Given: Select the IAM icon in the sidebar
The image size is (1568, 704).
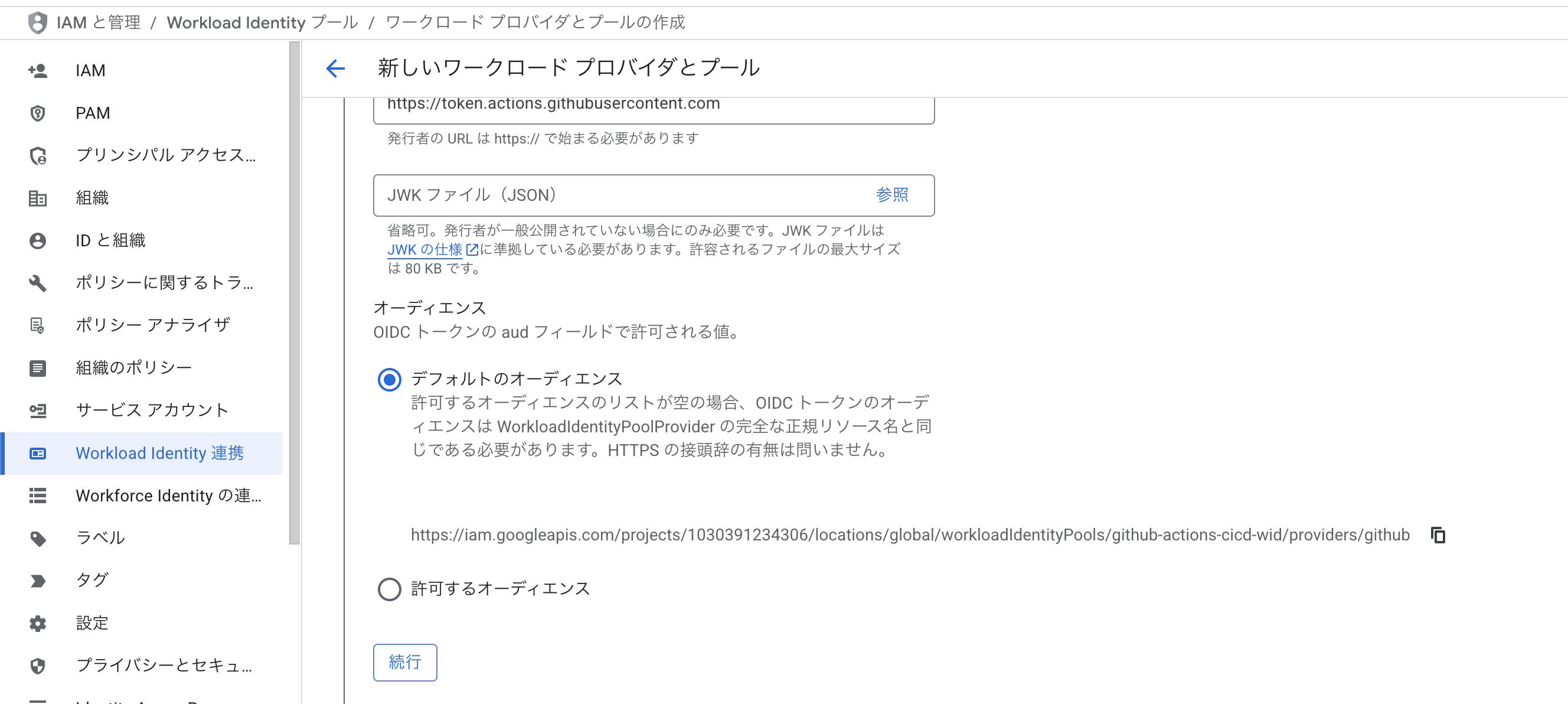Looking at the screenshot, I should (x=38, y=70).
